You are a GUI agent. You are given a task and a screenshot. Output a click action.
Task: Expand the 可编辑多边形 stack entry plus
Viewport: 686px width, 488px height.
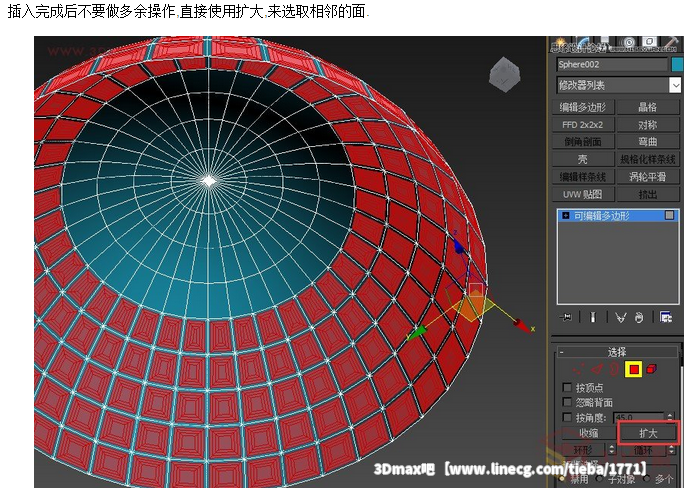coord(566,215)
